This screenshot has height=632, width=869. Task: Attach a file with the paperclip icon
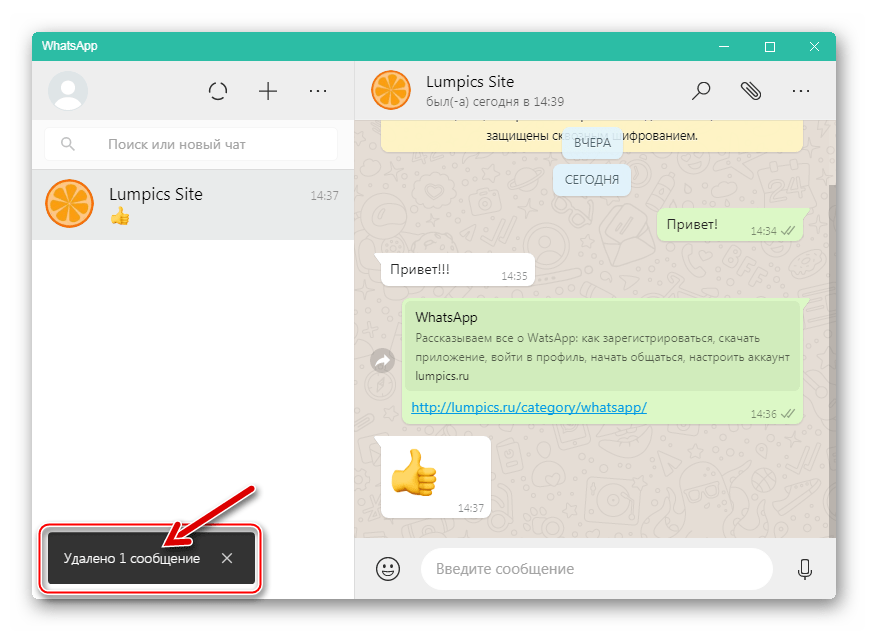coord(751,90)
